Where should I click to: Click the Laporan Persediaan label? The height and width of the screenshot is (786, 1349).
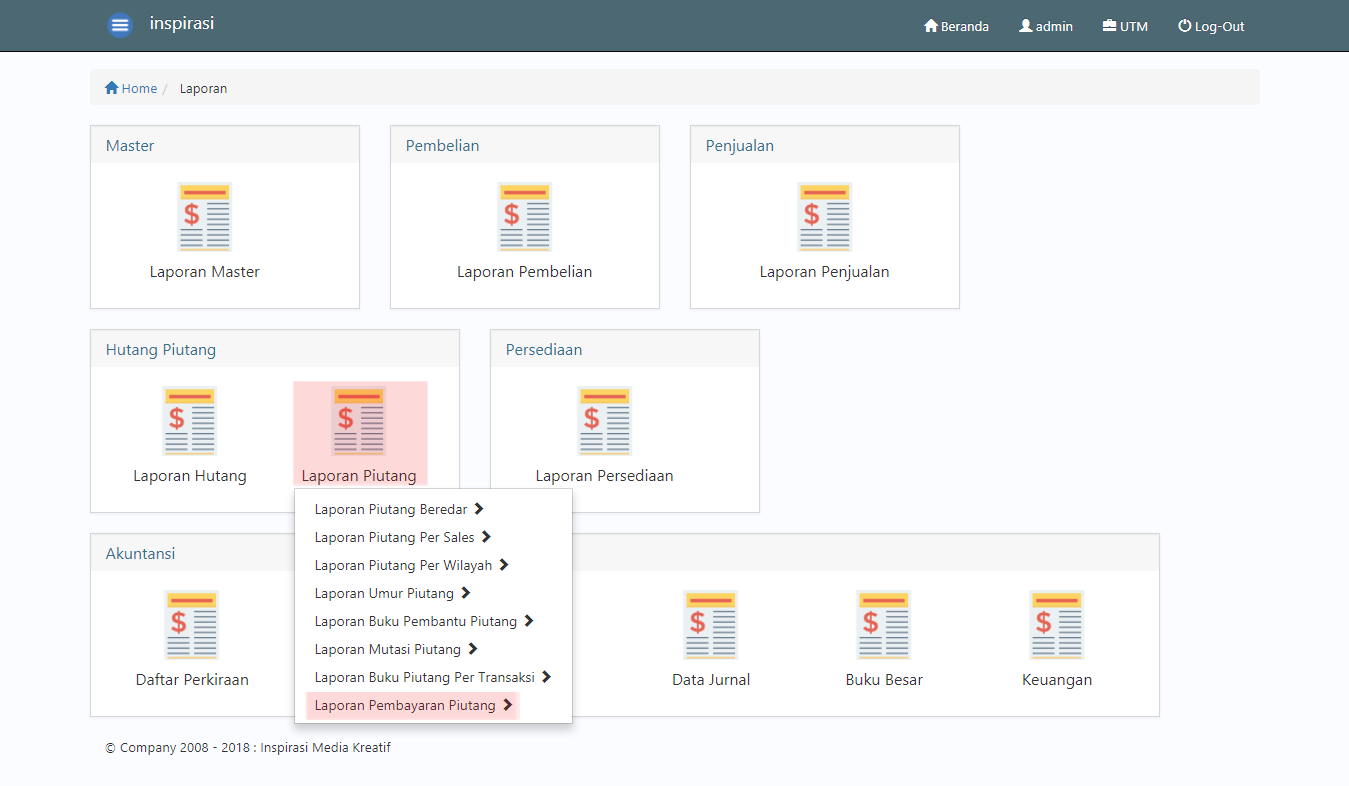604,476
